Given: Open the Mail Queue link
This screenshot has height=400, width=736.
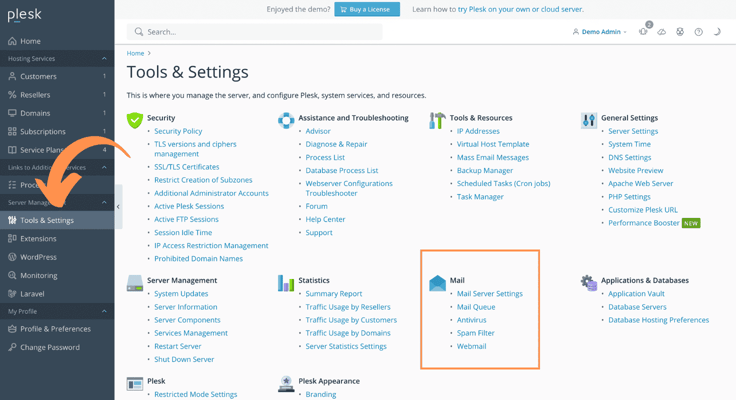Looking at the screenshot, I should (x=476, y=307).
